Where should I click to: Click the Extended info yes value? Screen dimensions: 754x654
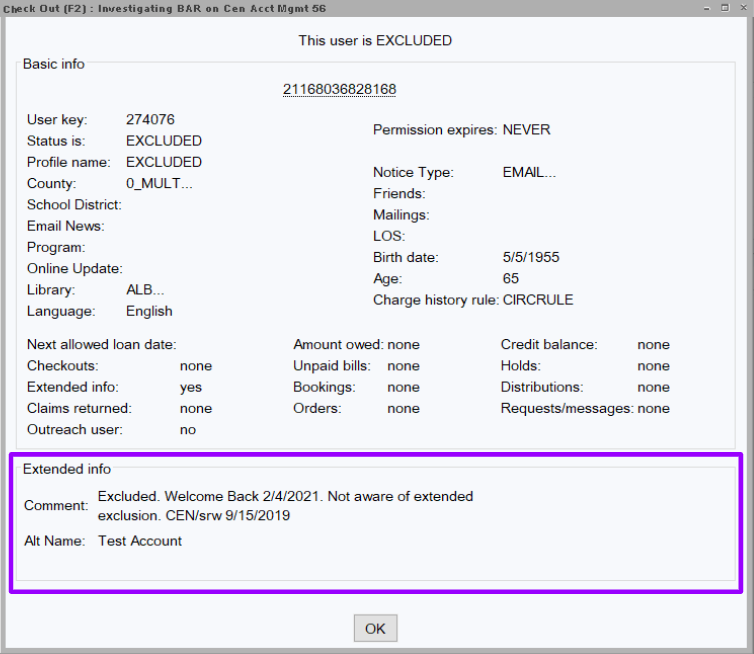190,387
